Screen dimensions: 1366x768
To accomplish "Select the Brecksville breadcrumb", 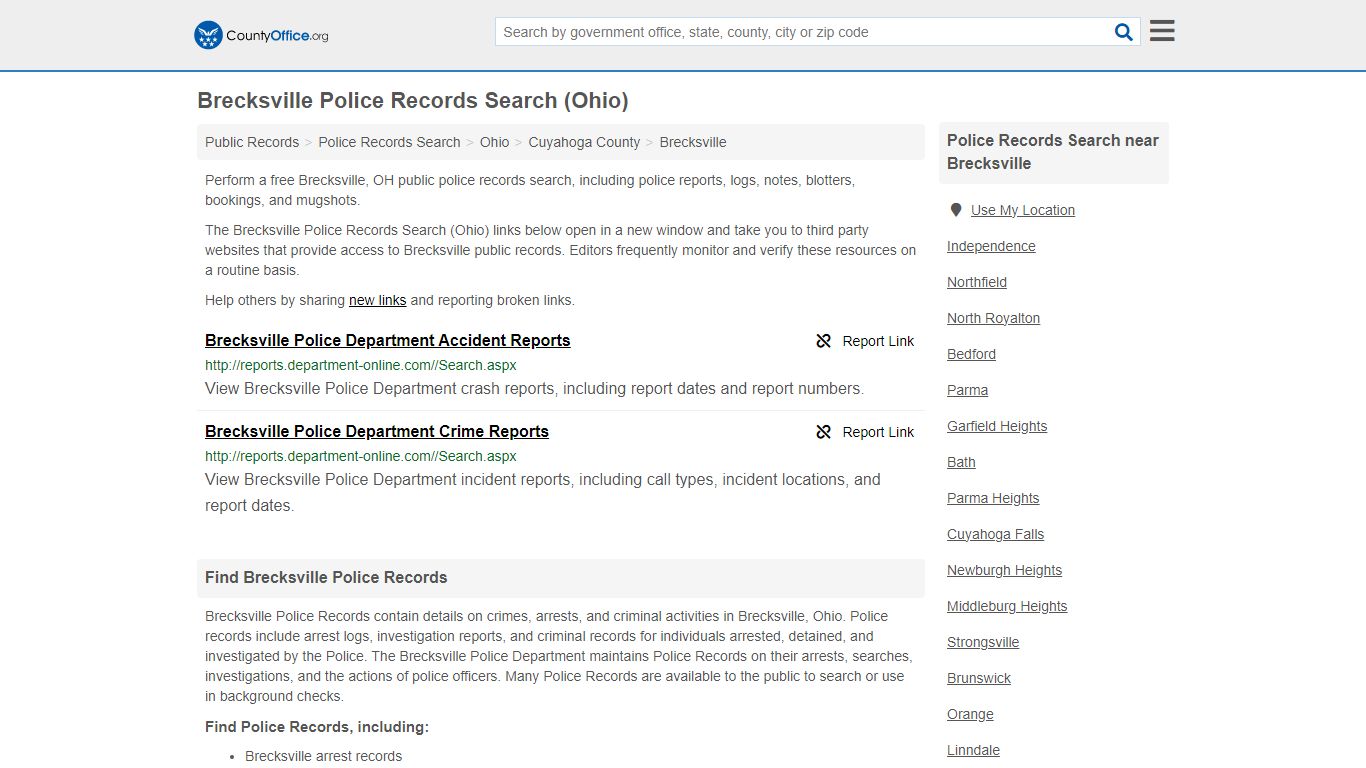I will coord(693,142).
